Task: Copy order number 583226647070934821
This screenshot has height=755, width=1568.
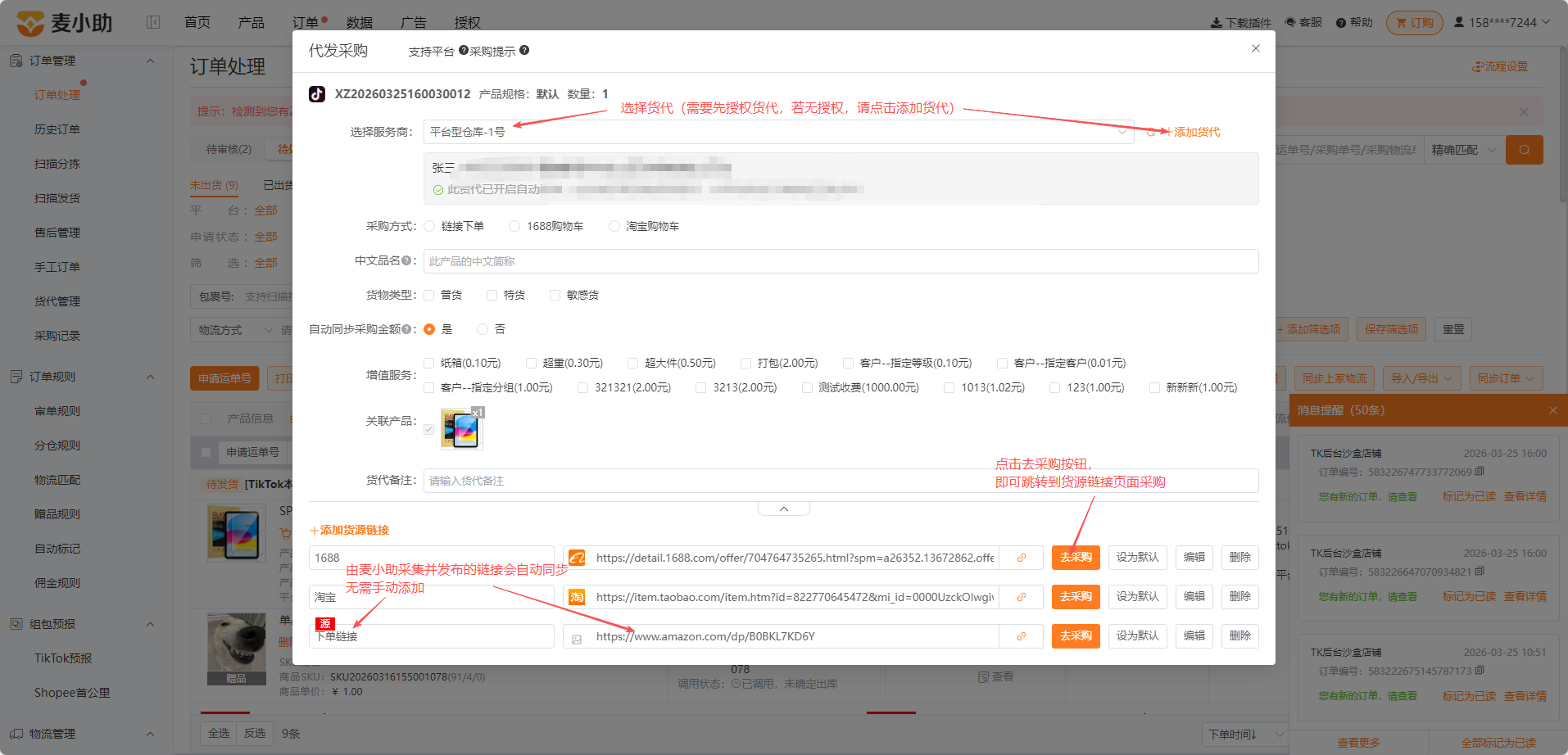Action: [x=1480, y=572]
